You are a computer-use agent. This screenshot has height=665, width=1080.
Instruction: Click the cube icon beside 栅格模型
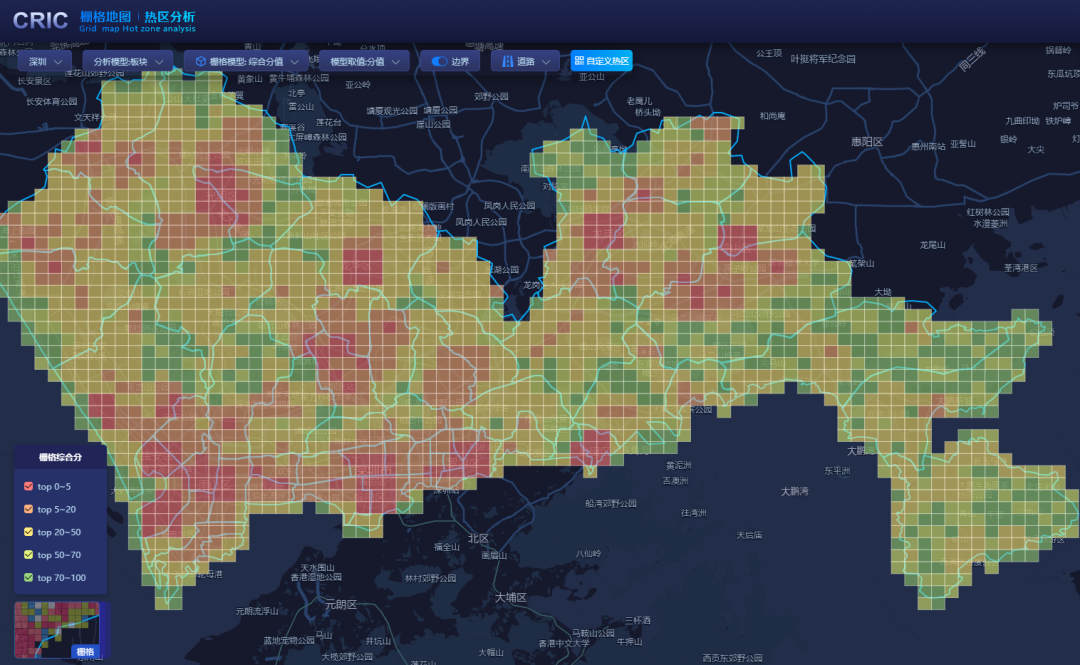coord(200,61)
